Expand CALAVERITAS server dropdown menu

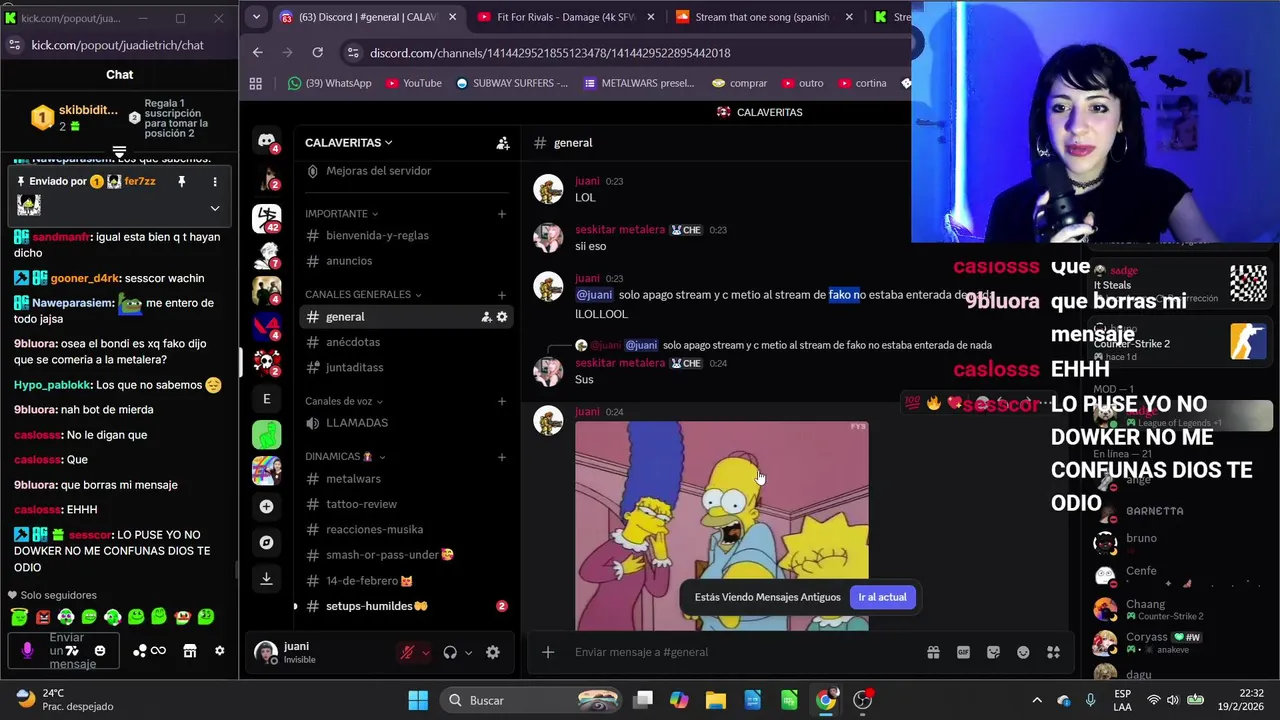349,143
